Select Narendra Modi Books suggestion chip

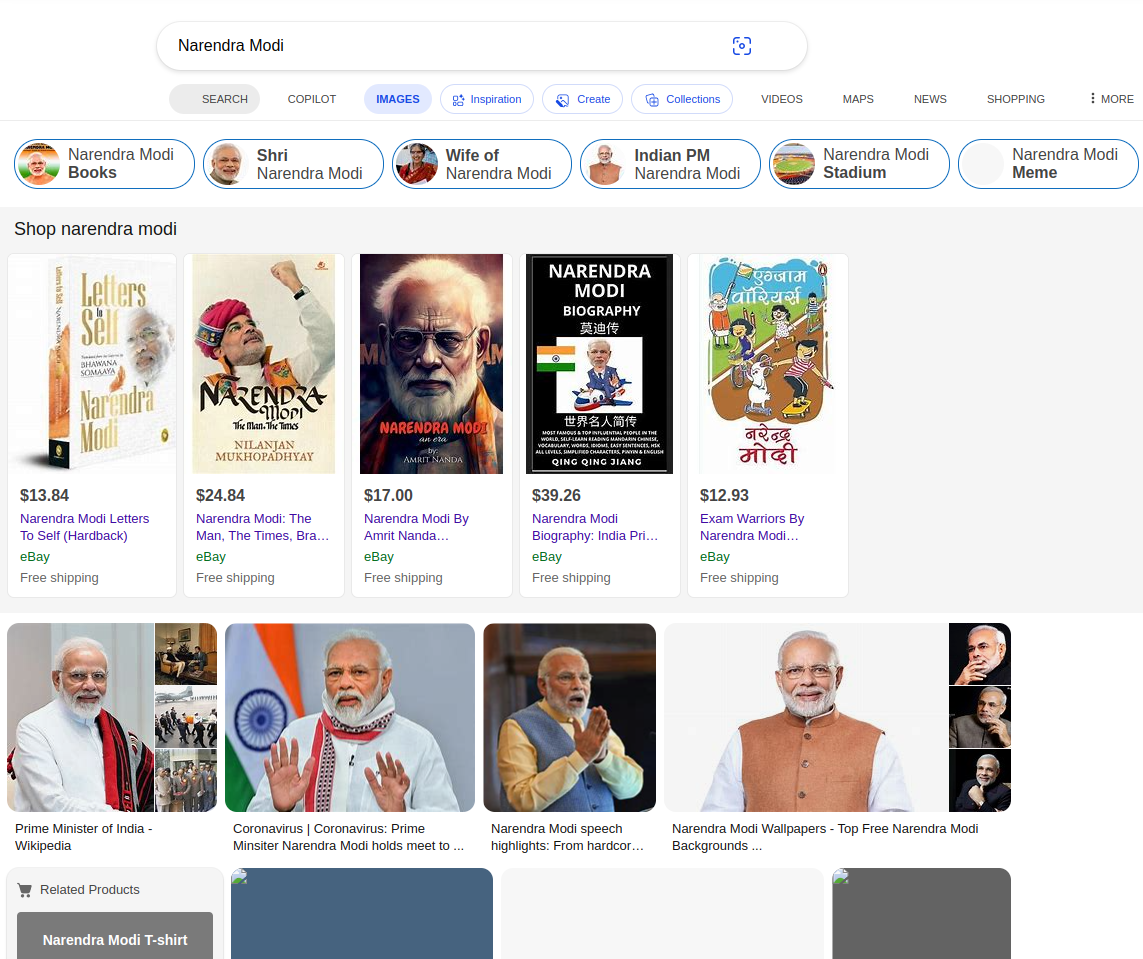pos(104,164)
